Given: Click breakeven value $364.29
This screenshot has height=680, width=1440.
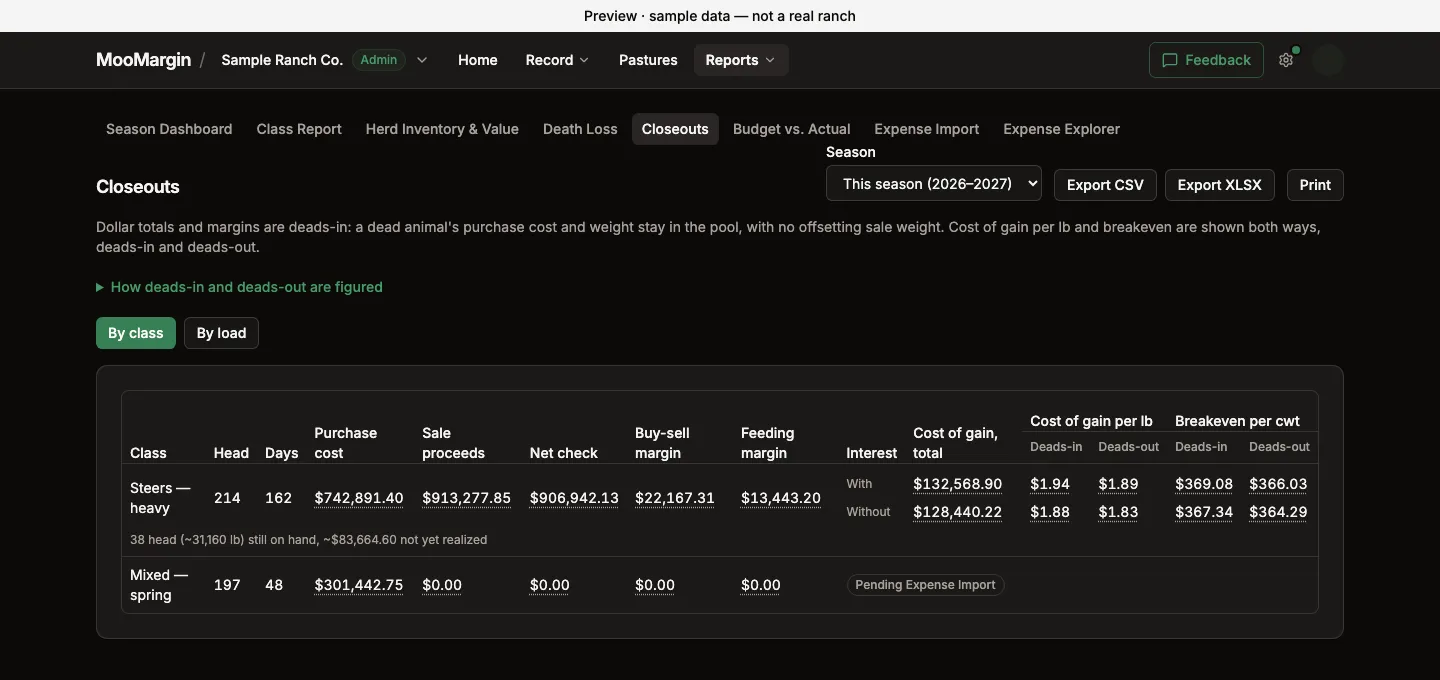Looking at the screenshot, I should point(1279,512).
